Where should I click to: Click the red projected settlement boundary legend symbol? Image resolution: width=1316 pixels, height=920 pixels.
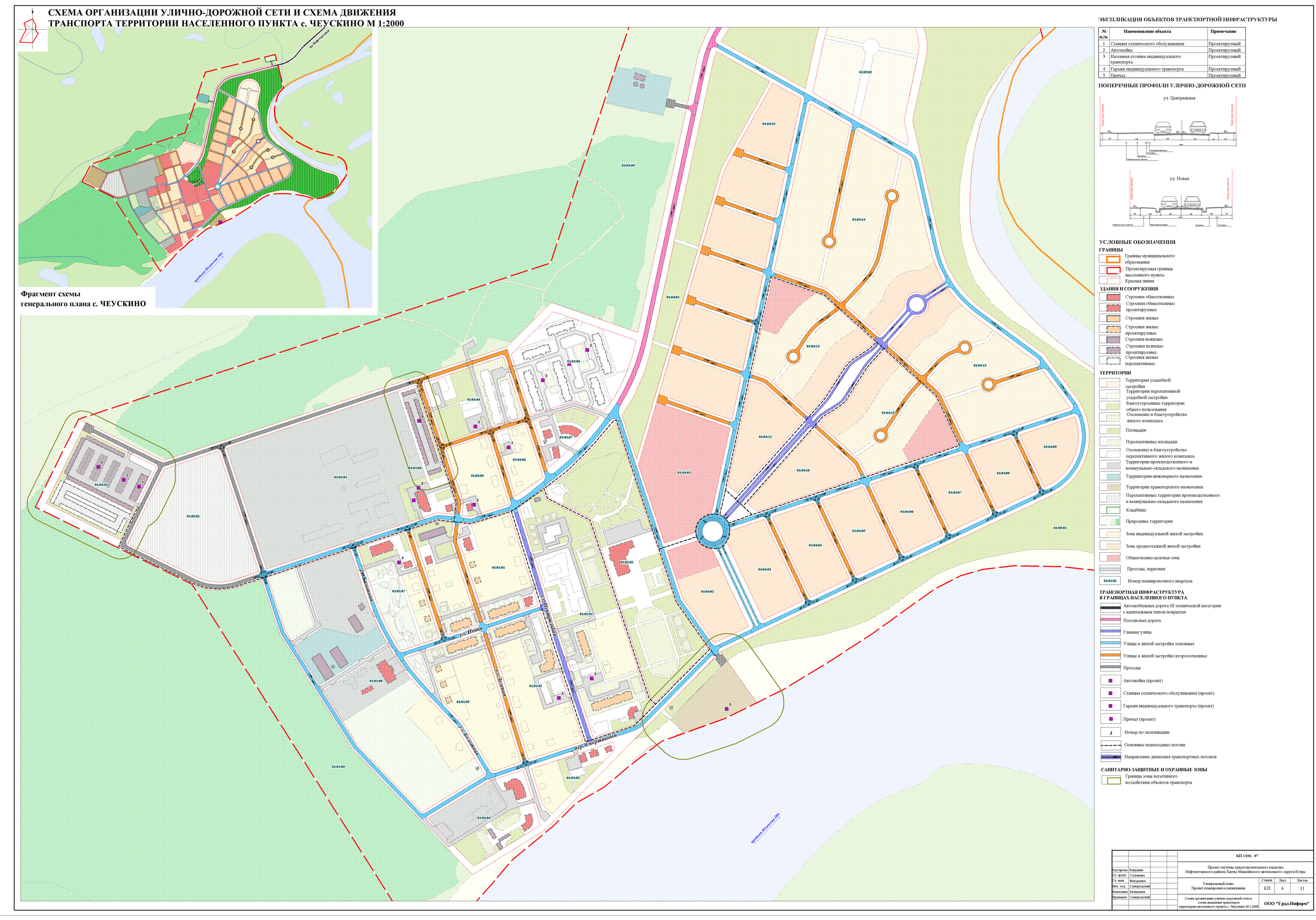[1110, 270]
